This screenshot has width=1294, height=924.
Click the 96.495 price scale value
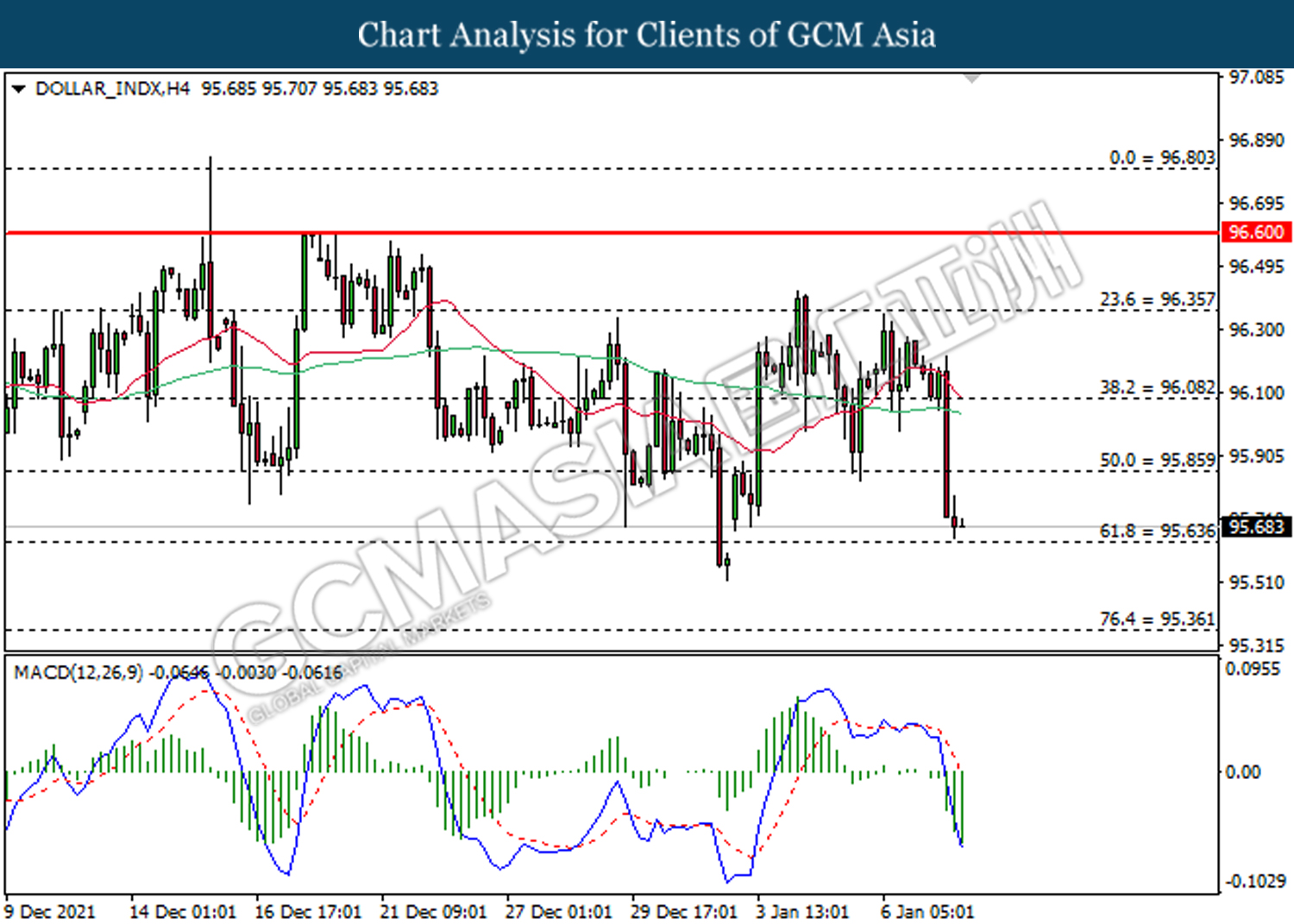1256,267
